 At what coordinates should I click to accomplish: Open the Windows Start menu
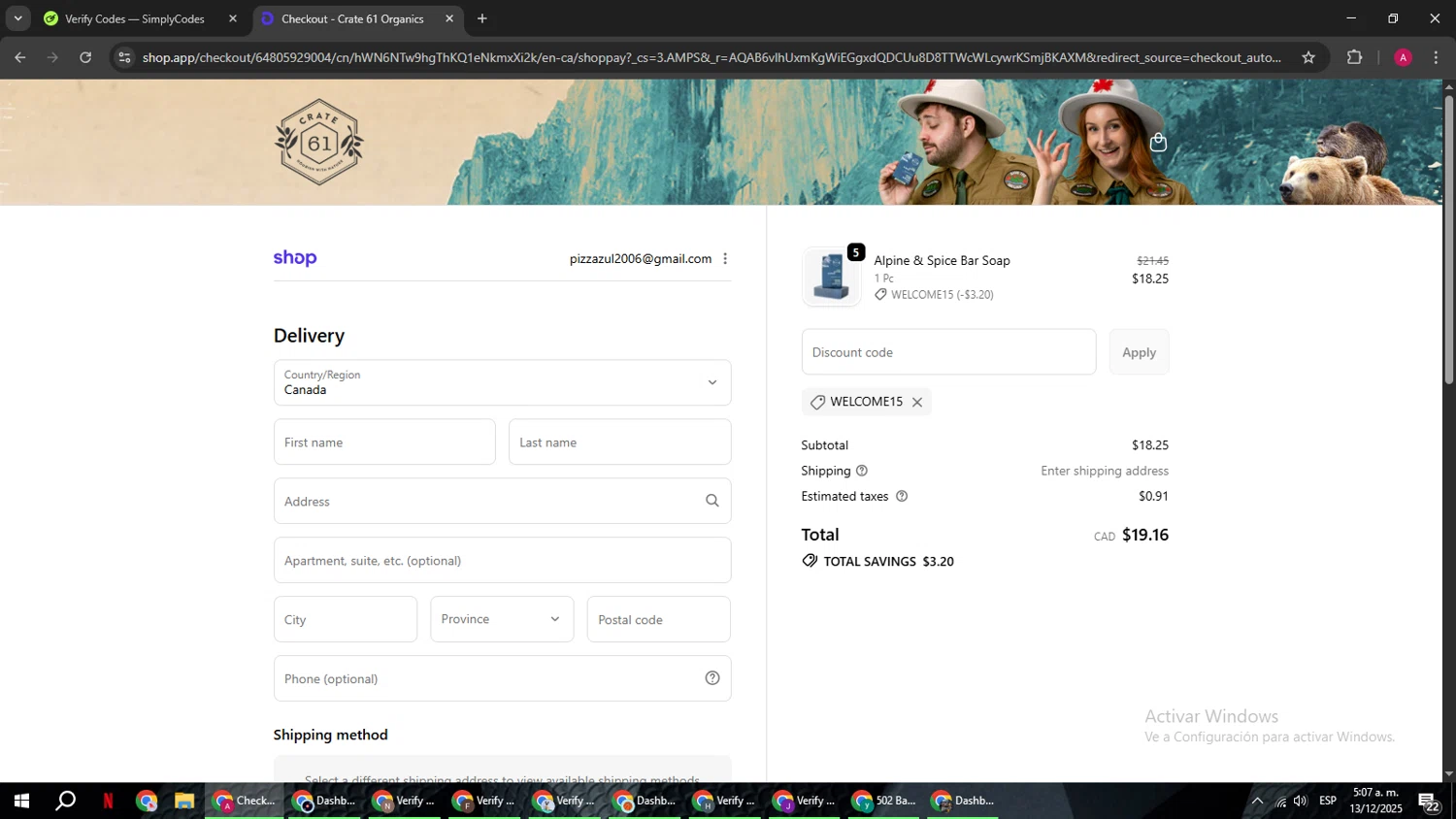(21, 801)
